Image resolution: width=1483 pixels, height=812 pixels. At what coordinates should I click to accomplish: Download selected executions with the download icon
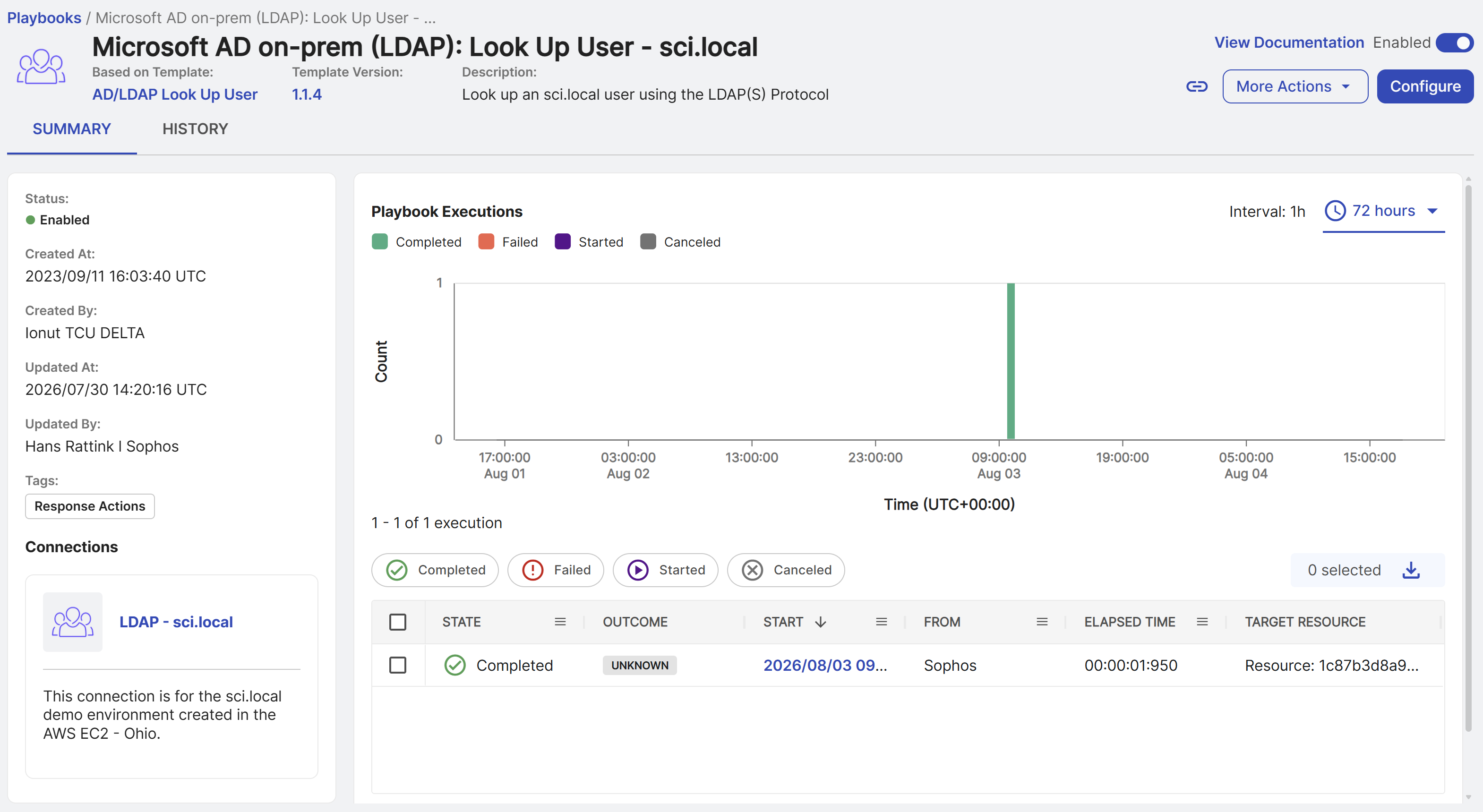1411,570
